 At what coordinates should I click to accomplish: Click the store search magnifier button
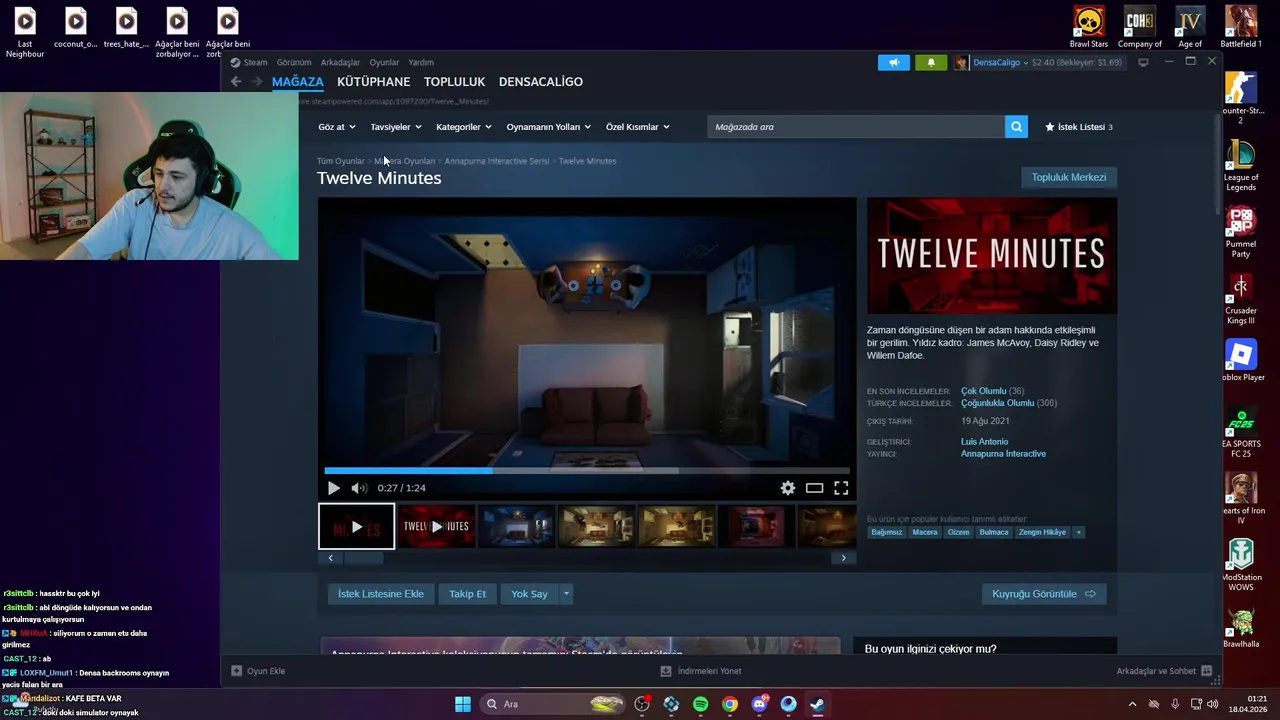[x=1016, y=127]
